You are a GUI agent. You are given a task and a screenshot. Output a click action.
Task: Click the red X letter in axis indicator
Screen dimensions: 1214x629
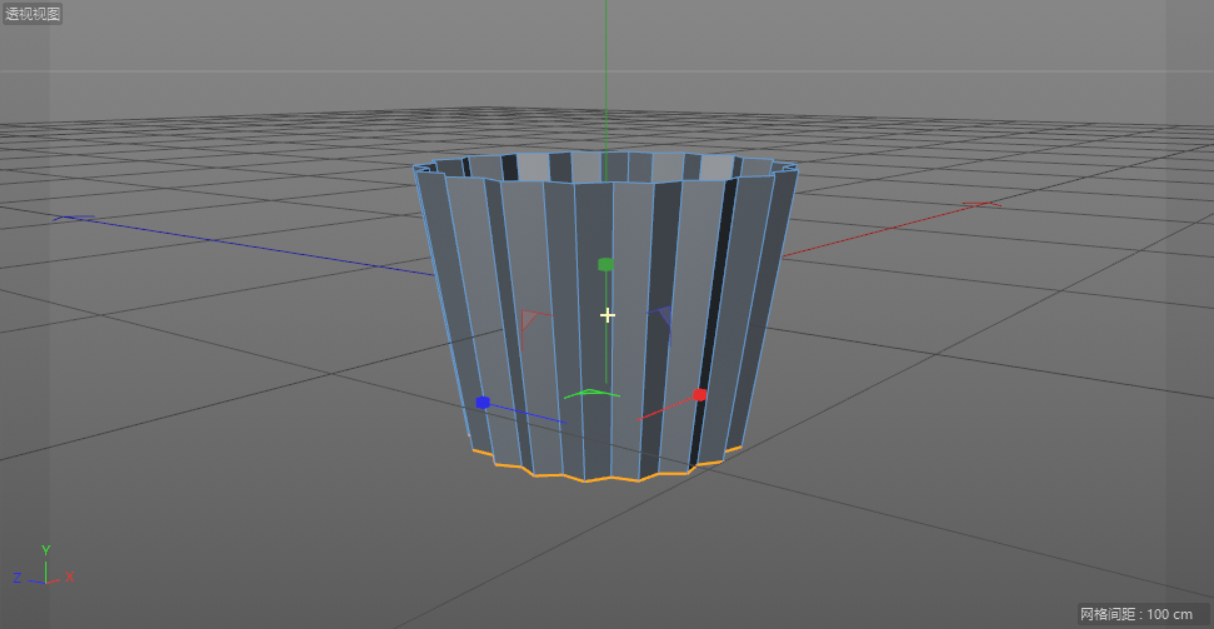(x=70, y=577)
